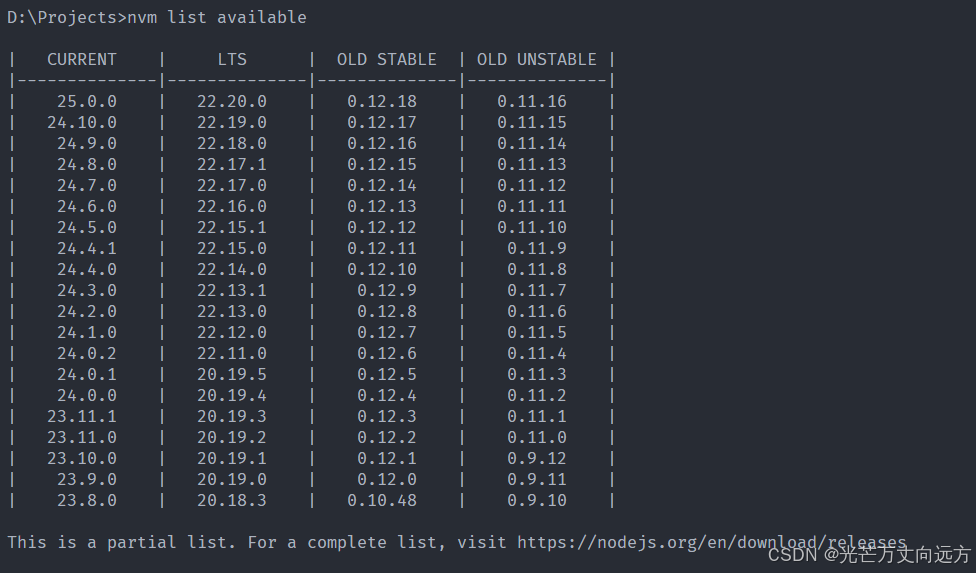Viewport: 976px width, 573px height.
Task: Select old stable version 0.12.18
Action: click(x=382, y=101)
